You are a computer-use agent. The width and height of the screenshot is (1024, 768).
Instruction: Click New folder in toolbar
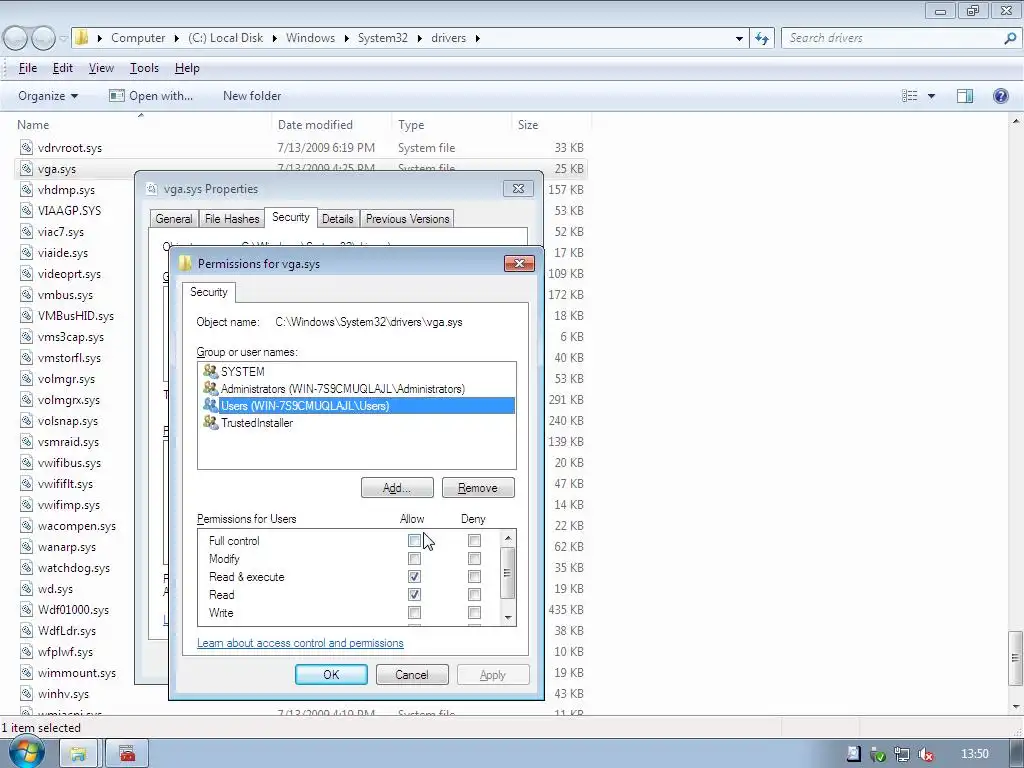click(x=252, y=96)
